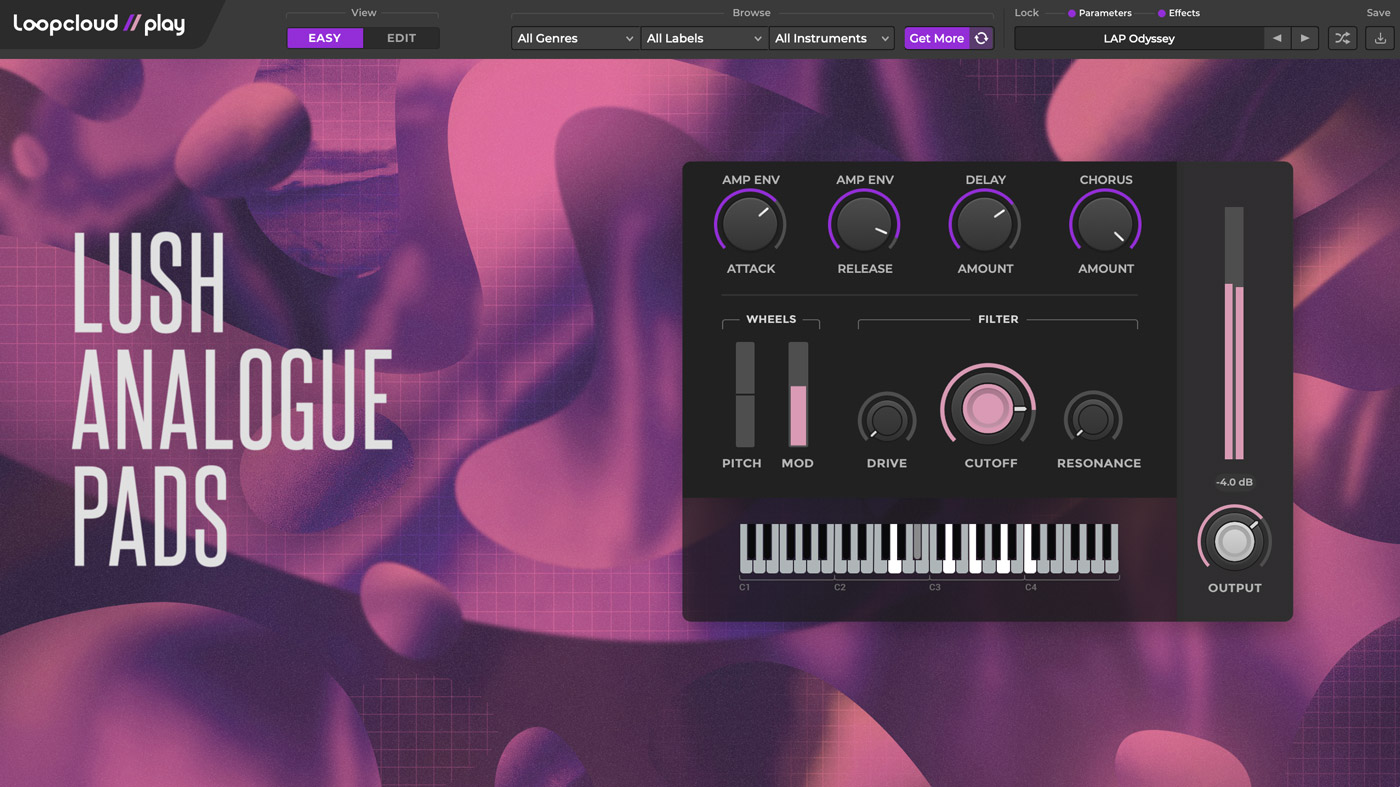
Task: Click the Amp Env Release knob
Action: coord(864,224)
